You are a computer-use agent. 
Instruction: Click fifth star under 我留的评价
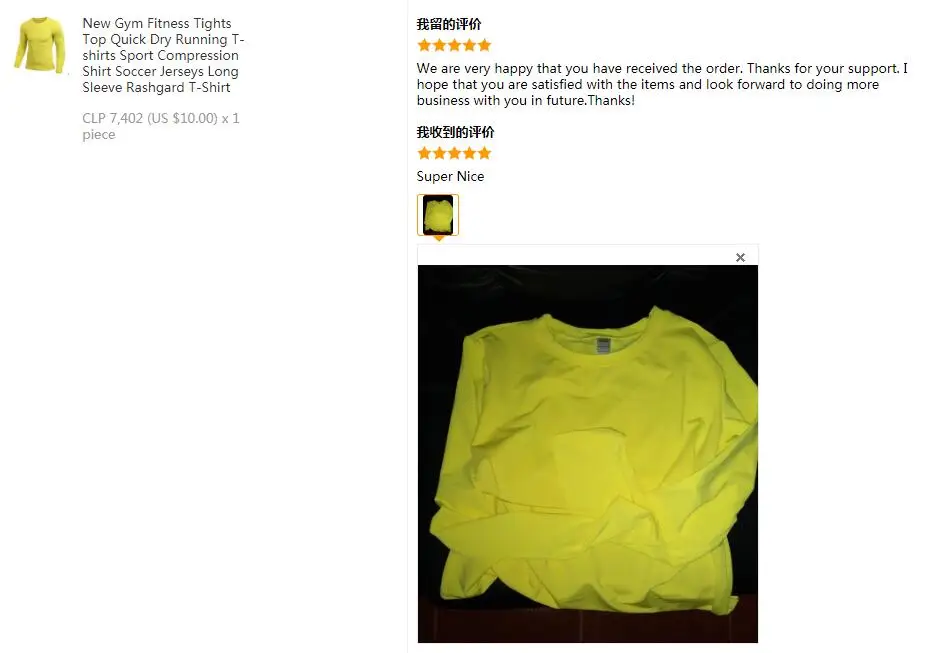[x=484, y=45]
